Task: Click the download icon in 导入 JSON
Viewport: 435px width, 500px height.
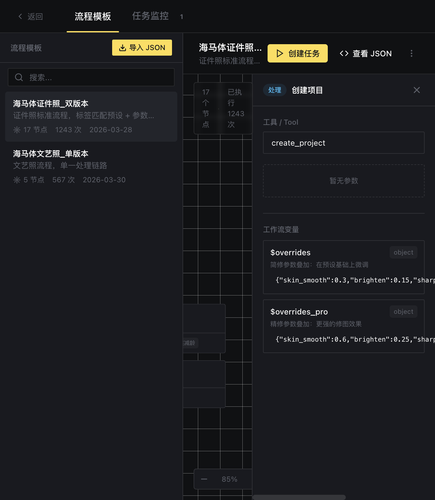Action: 122,48
